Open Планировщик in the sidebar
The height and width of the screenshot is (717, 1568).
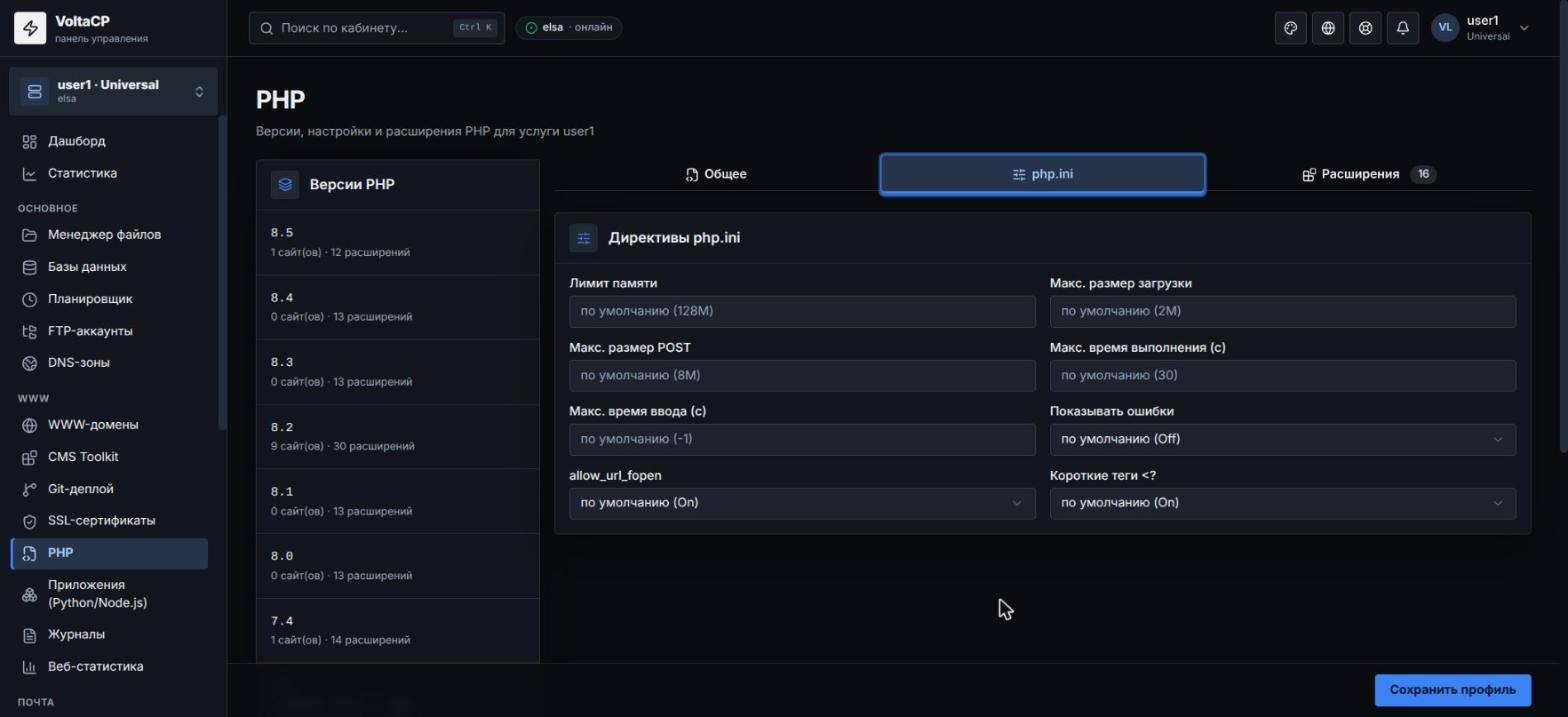point(110,299)
